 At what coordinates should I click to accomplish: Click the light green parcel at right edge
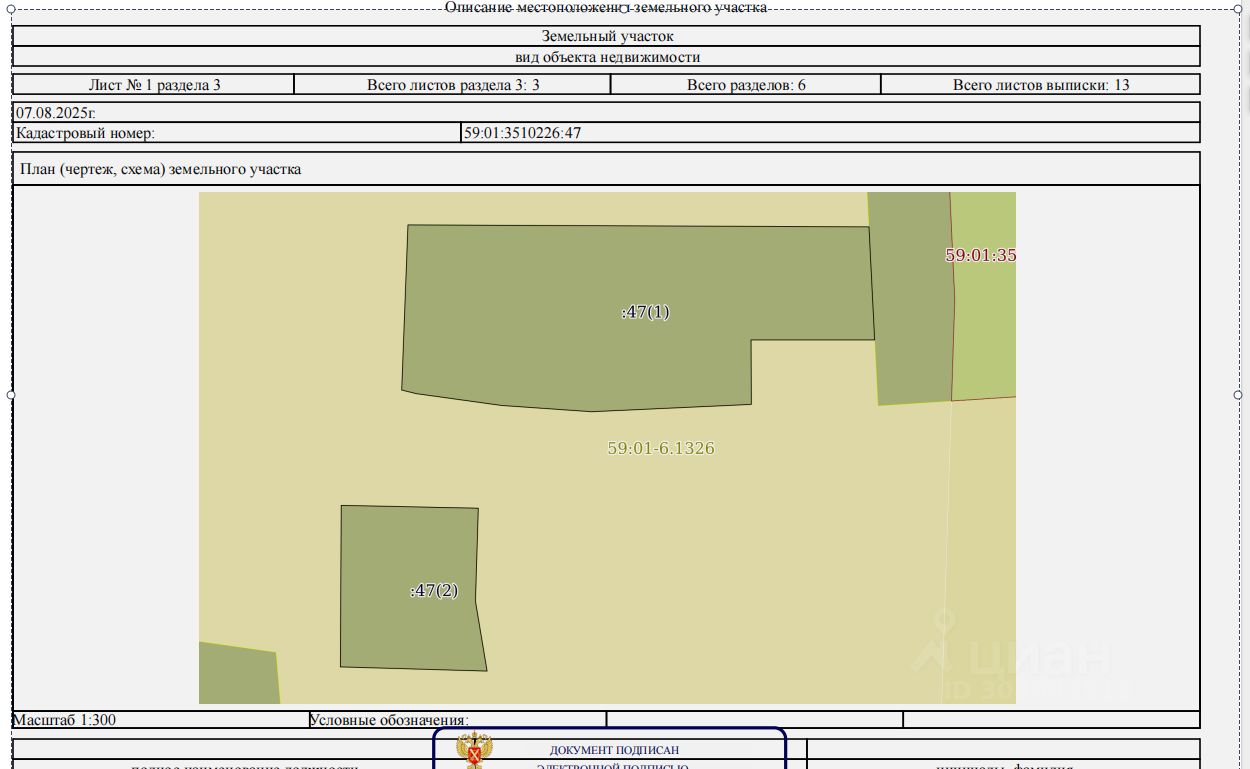click(985, 330)
